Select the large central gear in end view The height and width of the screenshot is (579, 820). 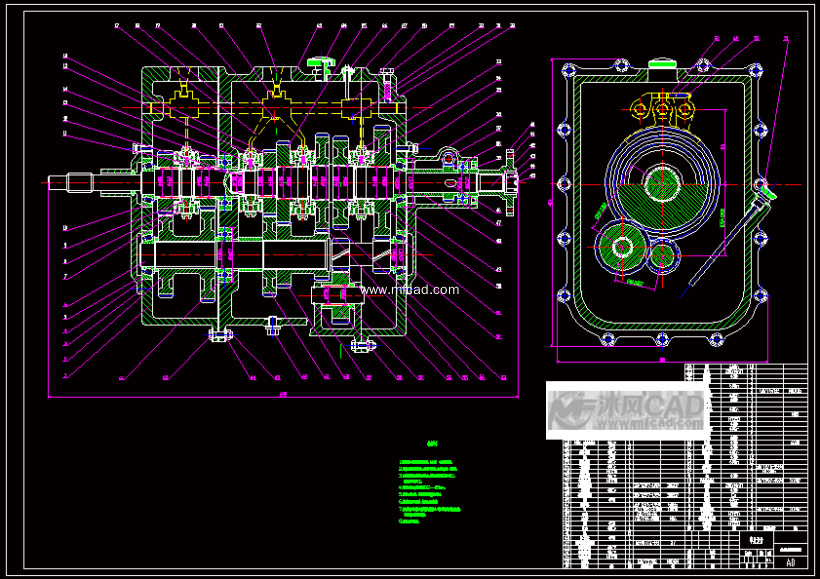coord(661,184)
